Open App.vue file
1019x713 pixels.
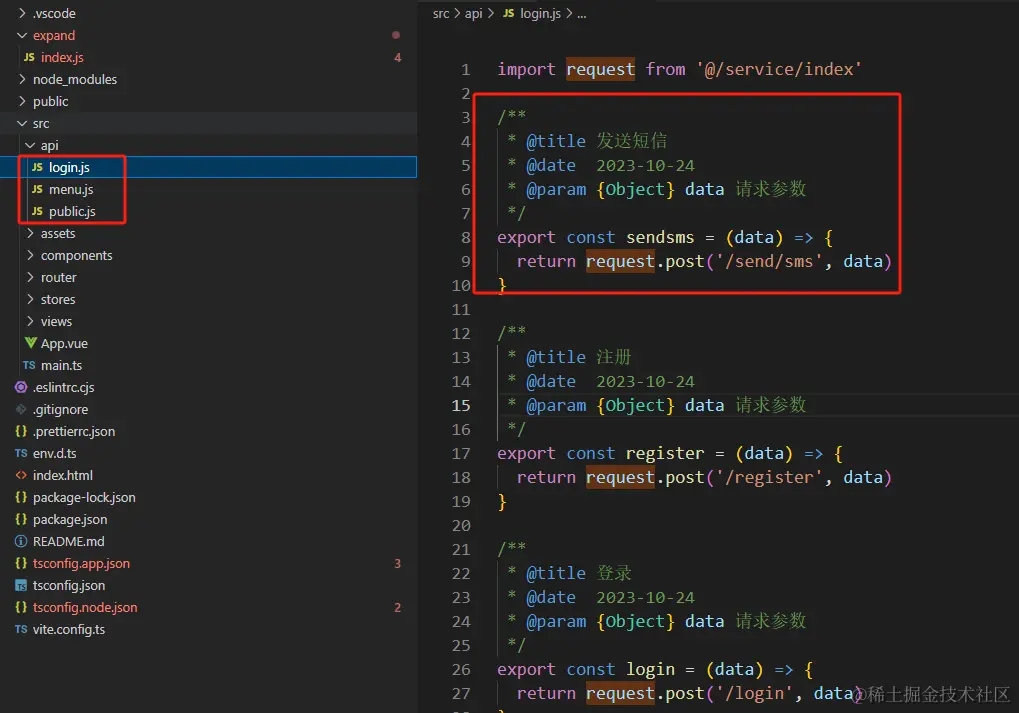64,343
